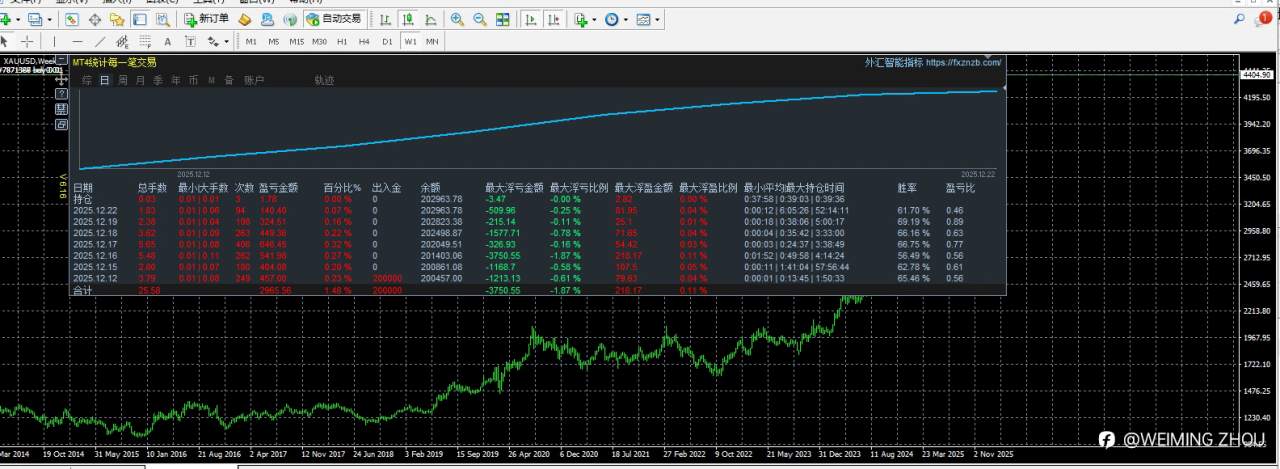Click the 胜率 win rate column header
Screen dimensions: 1280x469
pyautogui.click(x=907, y=187)
